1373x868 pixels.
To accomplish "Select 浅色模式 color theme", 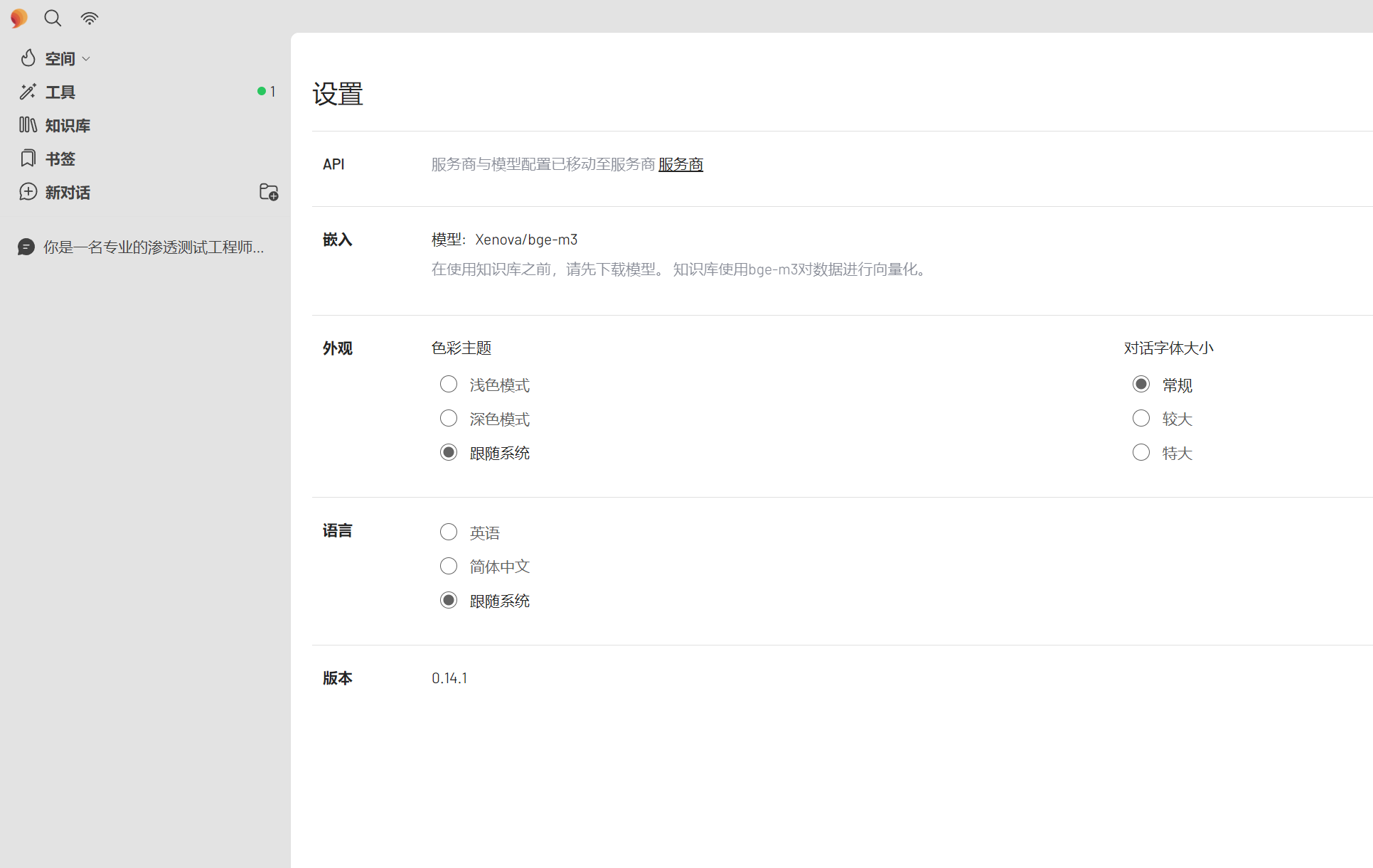I will tap(449, 385).
